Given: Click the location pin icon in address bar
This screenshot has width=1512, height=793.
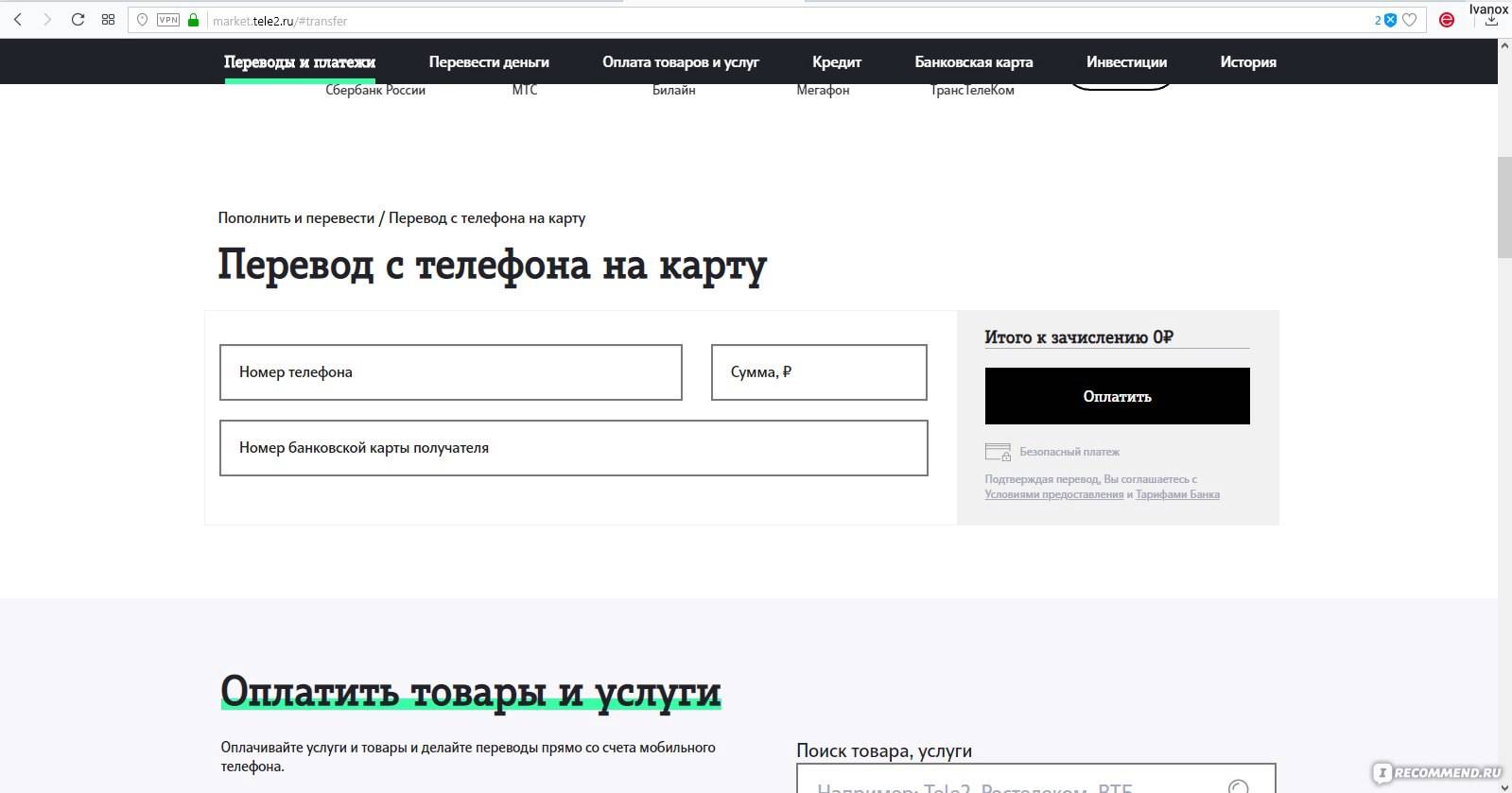Looking at the screenshot, I should [x=142, y=20].
